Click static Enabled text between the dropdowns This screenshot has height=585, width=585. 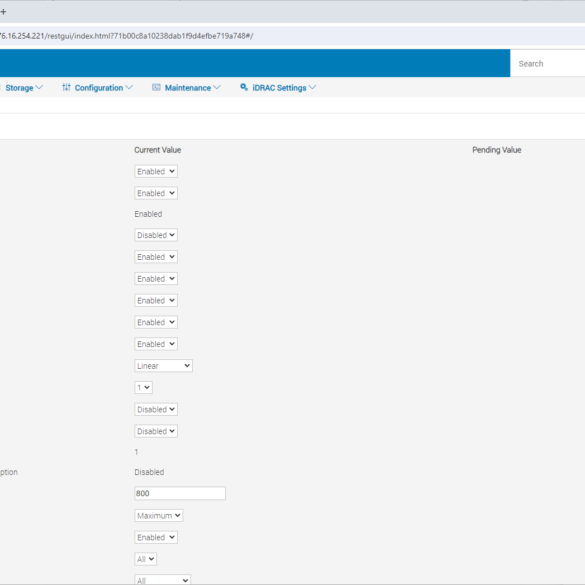click(148, 214)
